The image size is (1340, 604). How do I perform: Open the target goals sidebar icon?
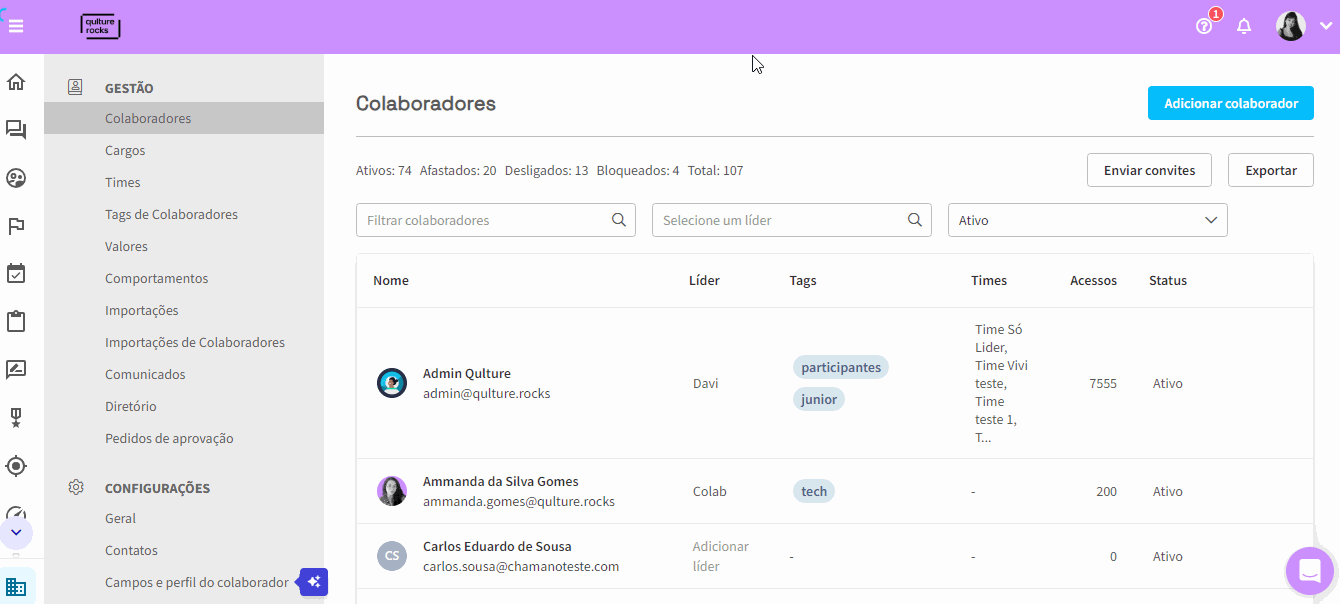pos(16,466)
